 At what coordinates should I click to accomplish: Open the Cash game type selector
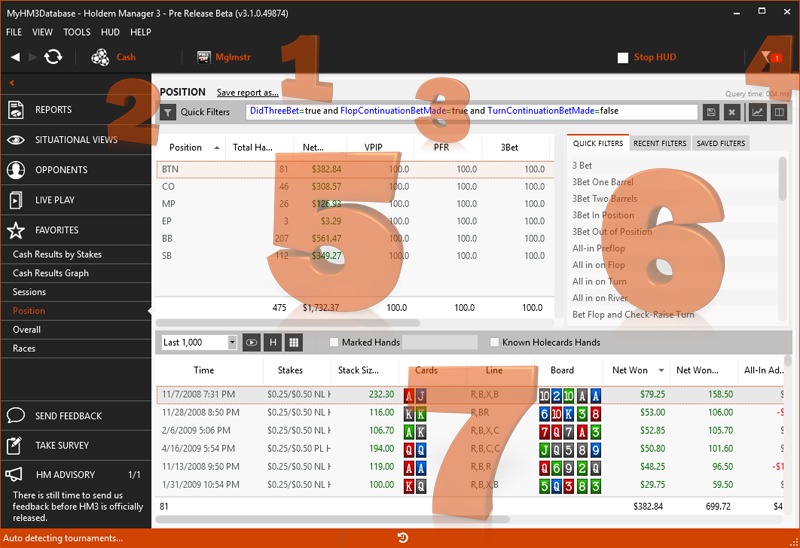(x=113, y=57)
